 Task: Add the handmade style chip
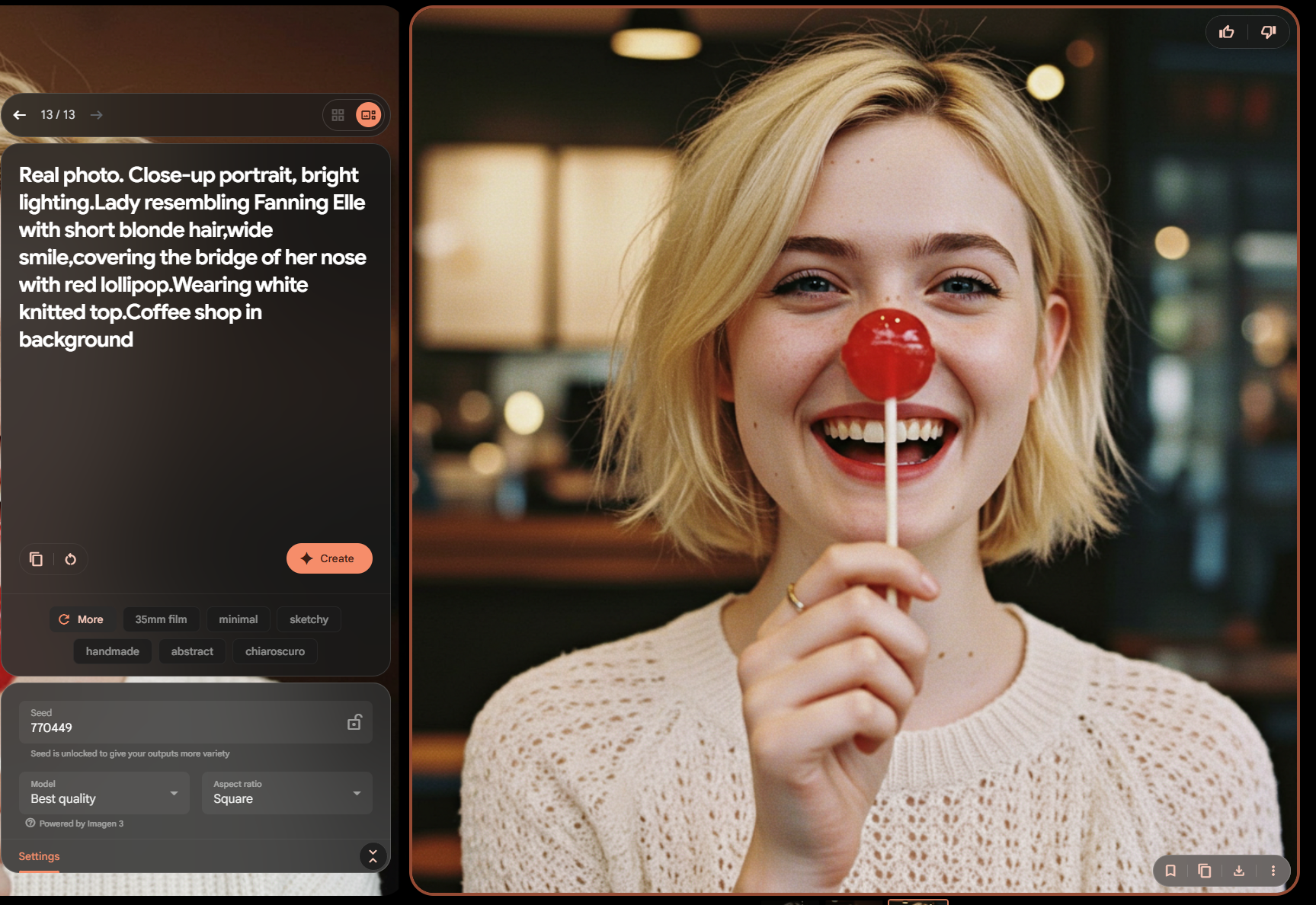point(113,651)
